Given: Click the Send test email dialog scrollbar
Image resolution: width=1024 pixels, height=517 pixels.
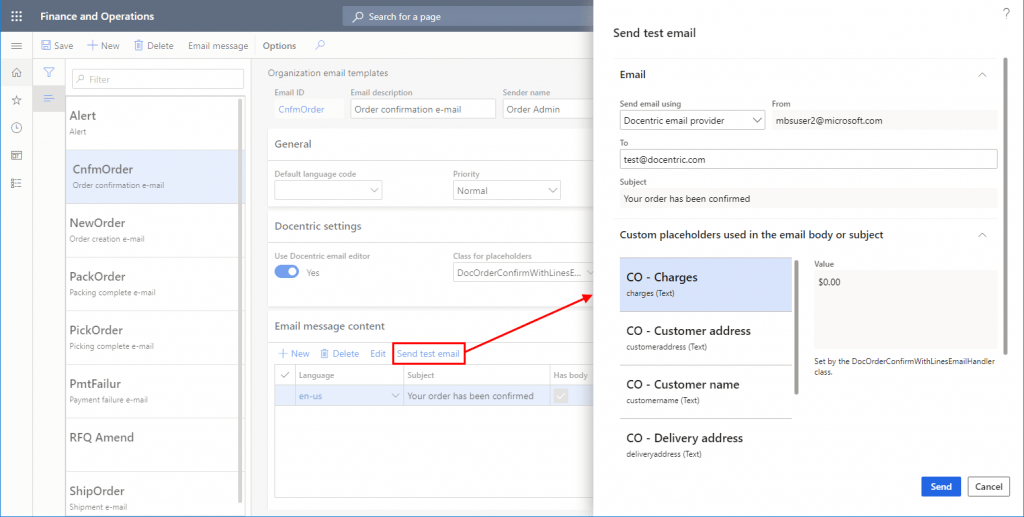Looking at the screenshot, I should coord(1006,206).
